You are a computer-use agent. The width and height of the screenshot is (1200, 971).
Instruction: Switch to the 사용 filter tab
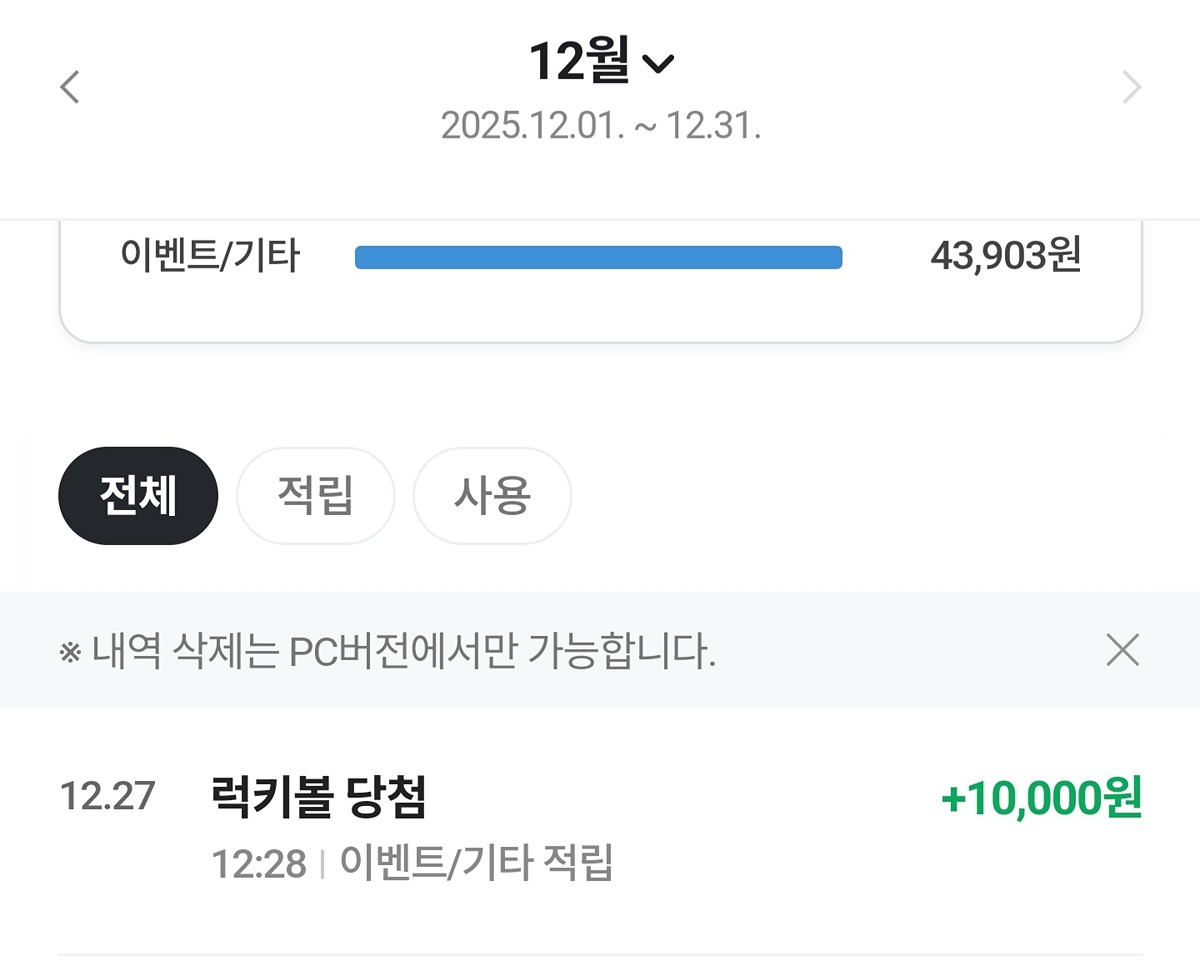pyautogui.click(x=492, y=496)
